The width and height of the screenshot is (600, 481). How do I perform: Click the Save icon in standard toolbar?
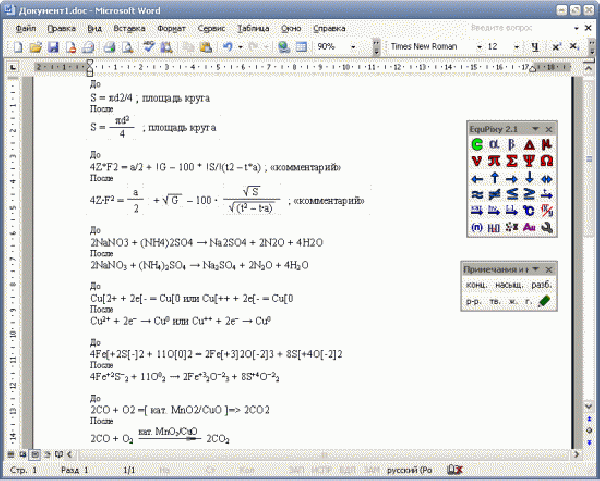coord(54,47)
